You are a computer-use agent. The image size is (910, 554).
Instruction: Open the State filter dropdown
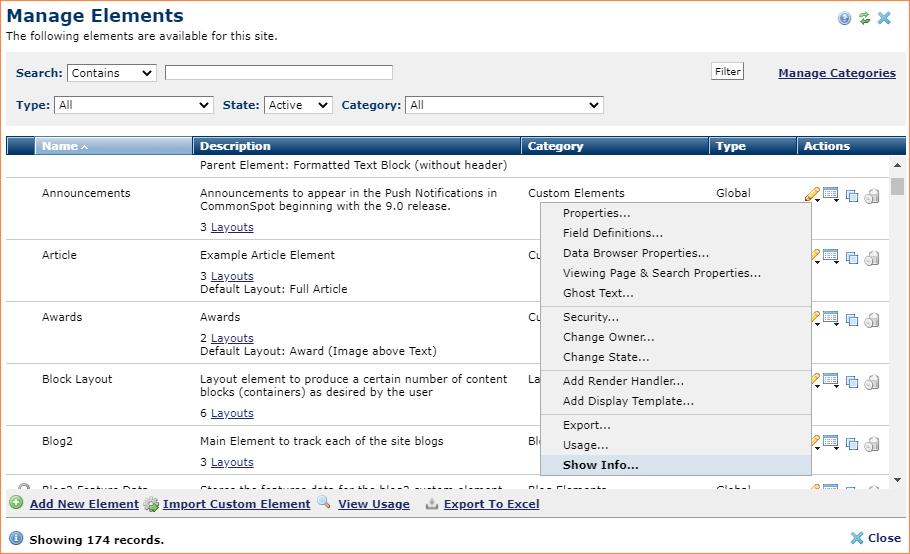[298, 105]
